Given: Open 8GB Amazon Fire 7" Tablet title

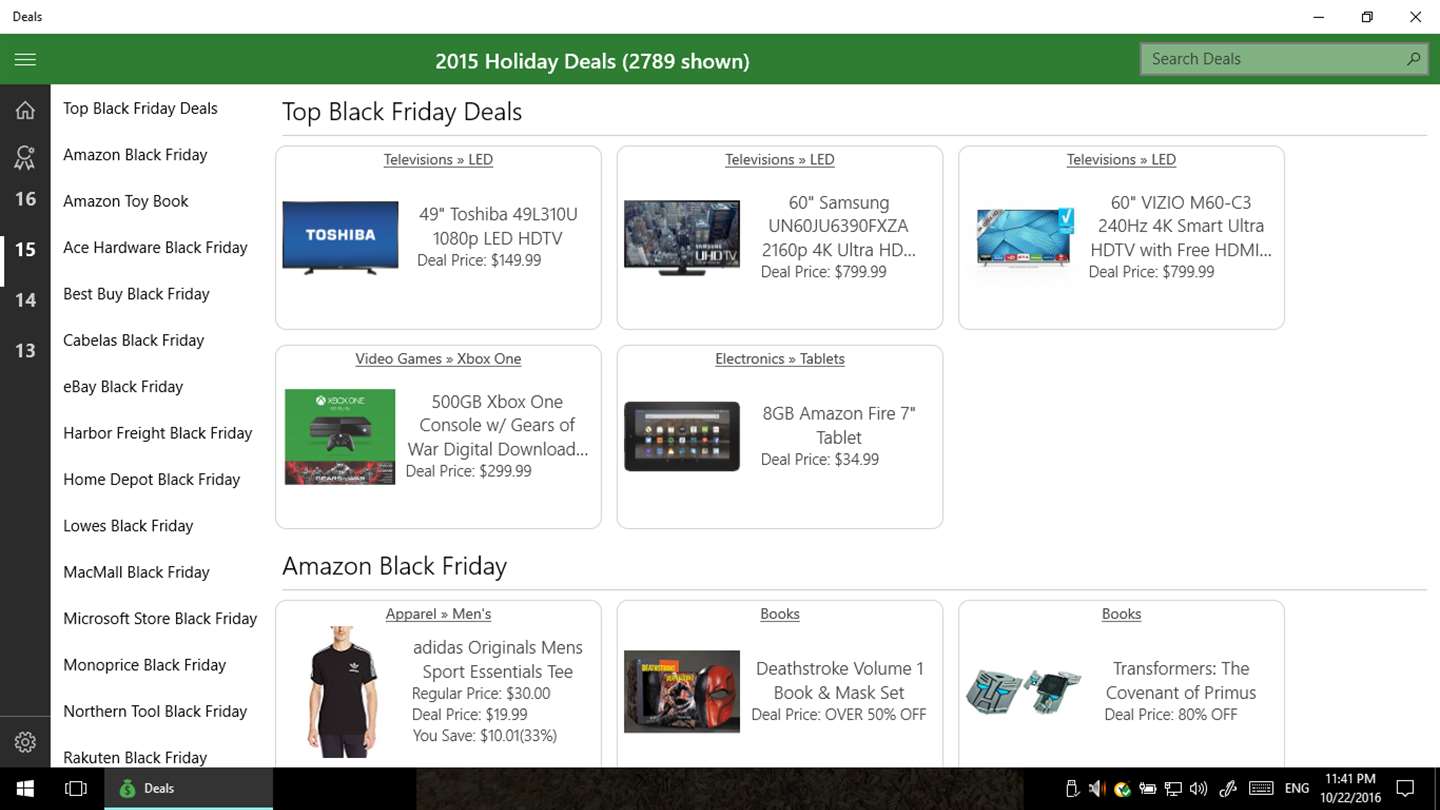Looking at the screenshot, I should click(838, 425).
